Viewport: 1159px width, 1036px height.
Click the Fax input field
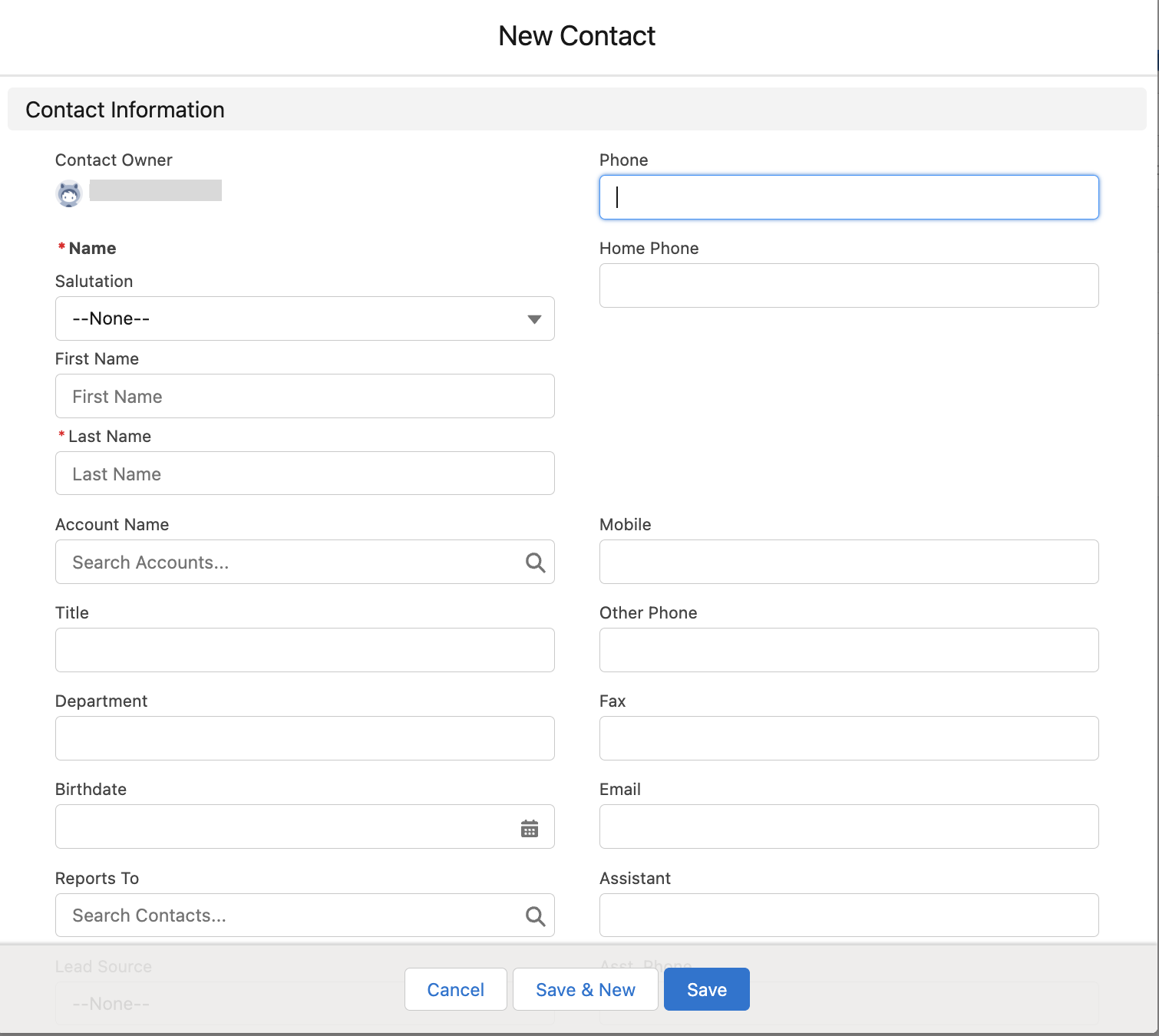click(849, 738)
